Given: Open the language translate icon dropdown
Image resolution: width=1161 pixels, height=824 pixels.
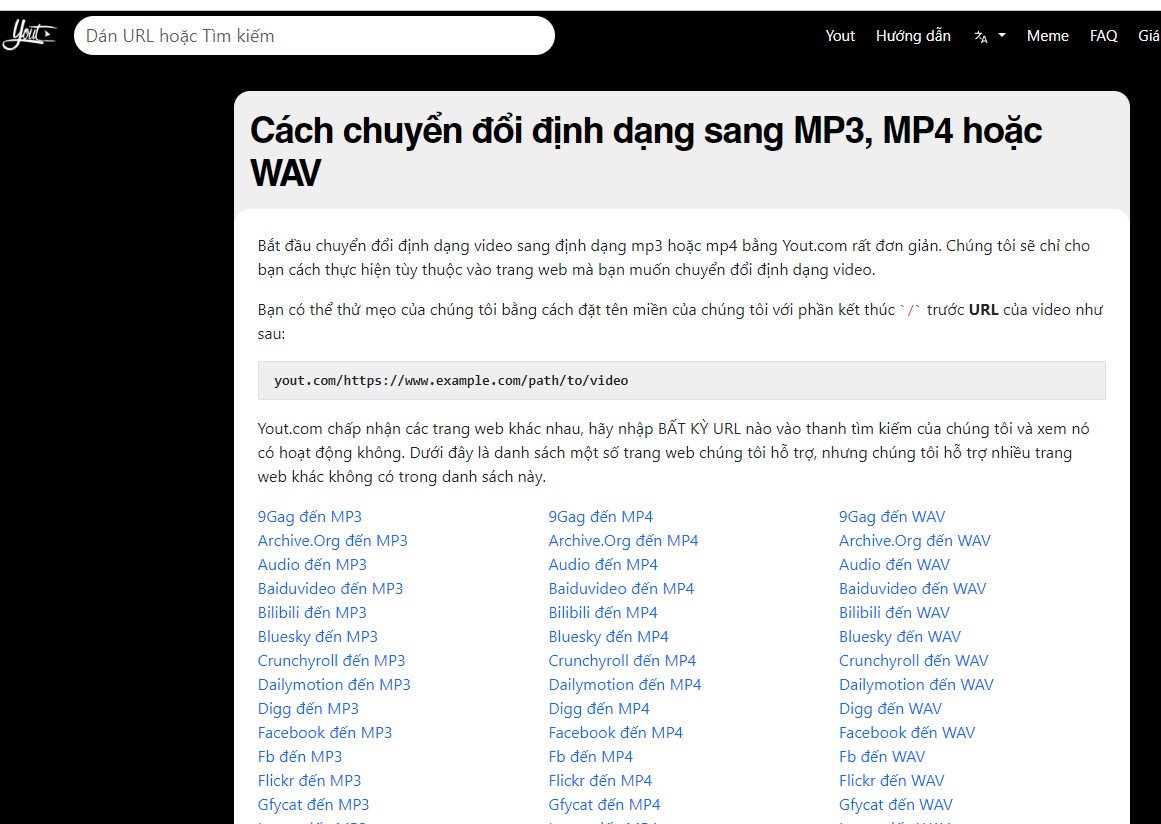Looking at the screenshot, I should pyautogui.click(x=989, y=36).
